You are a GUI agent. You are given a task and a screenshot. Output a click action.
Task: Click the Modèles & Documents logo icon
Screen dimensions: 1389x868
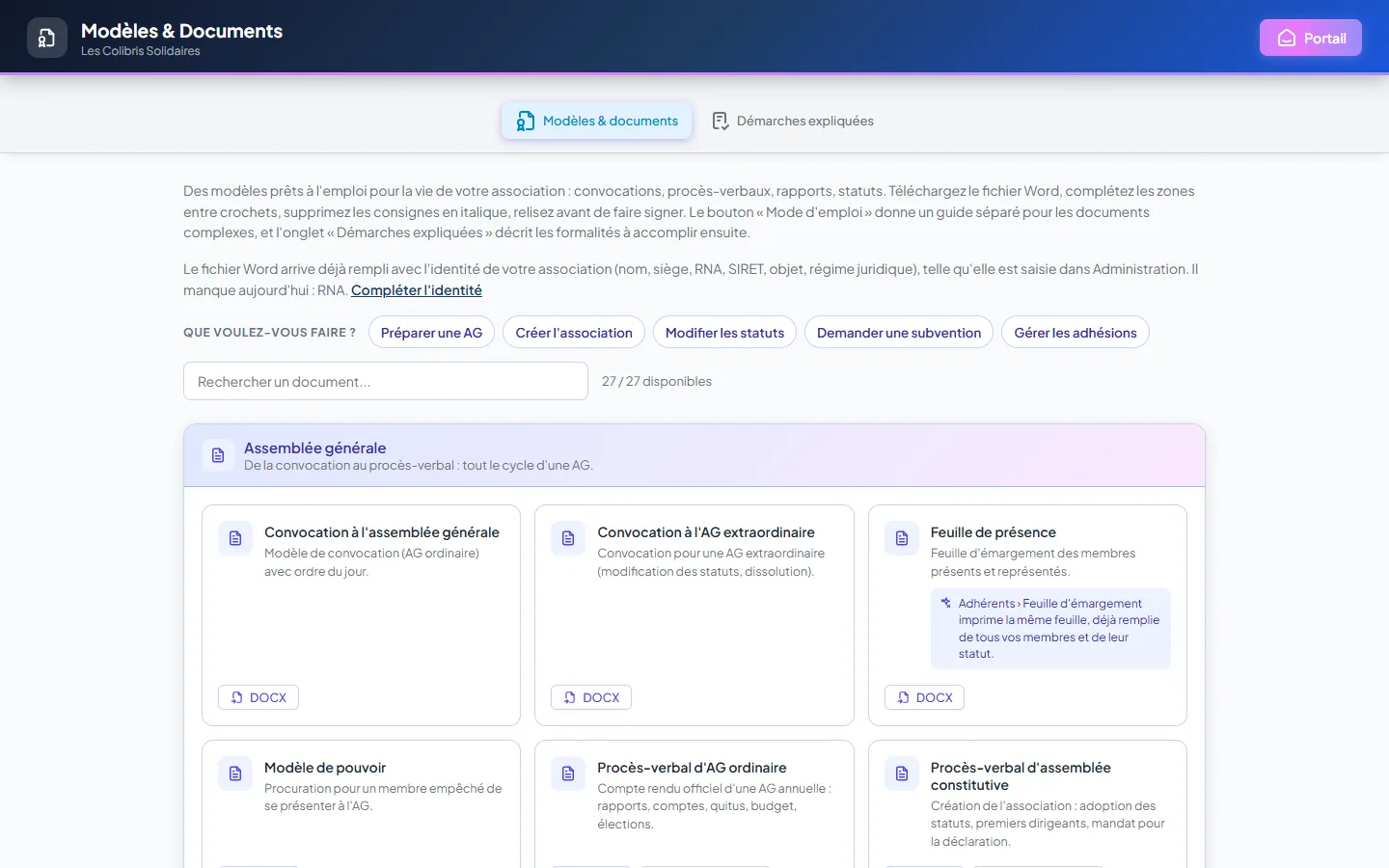pos(47,38)
